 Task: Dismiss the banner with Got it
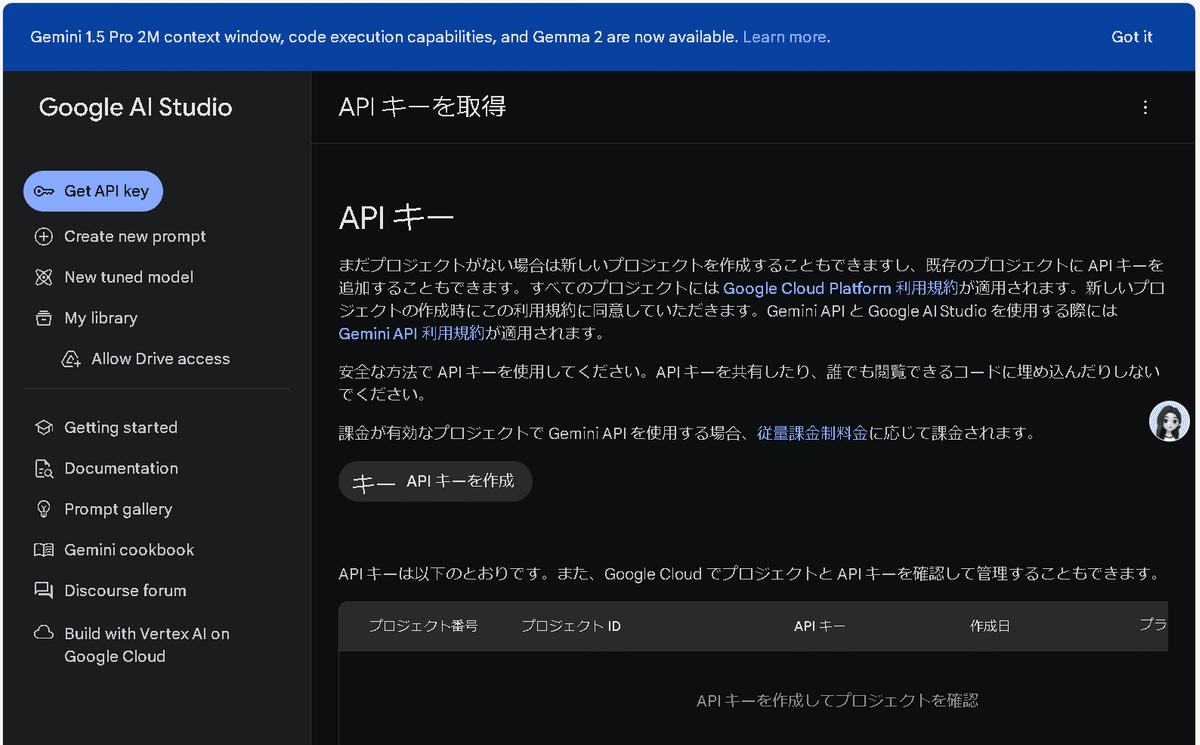point(1132,37)
